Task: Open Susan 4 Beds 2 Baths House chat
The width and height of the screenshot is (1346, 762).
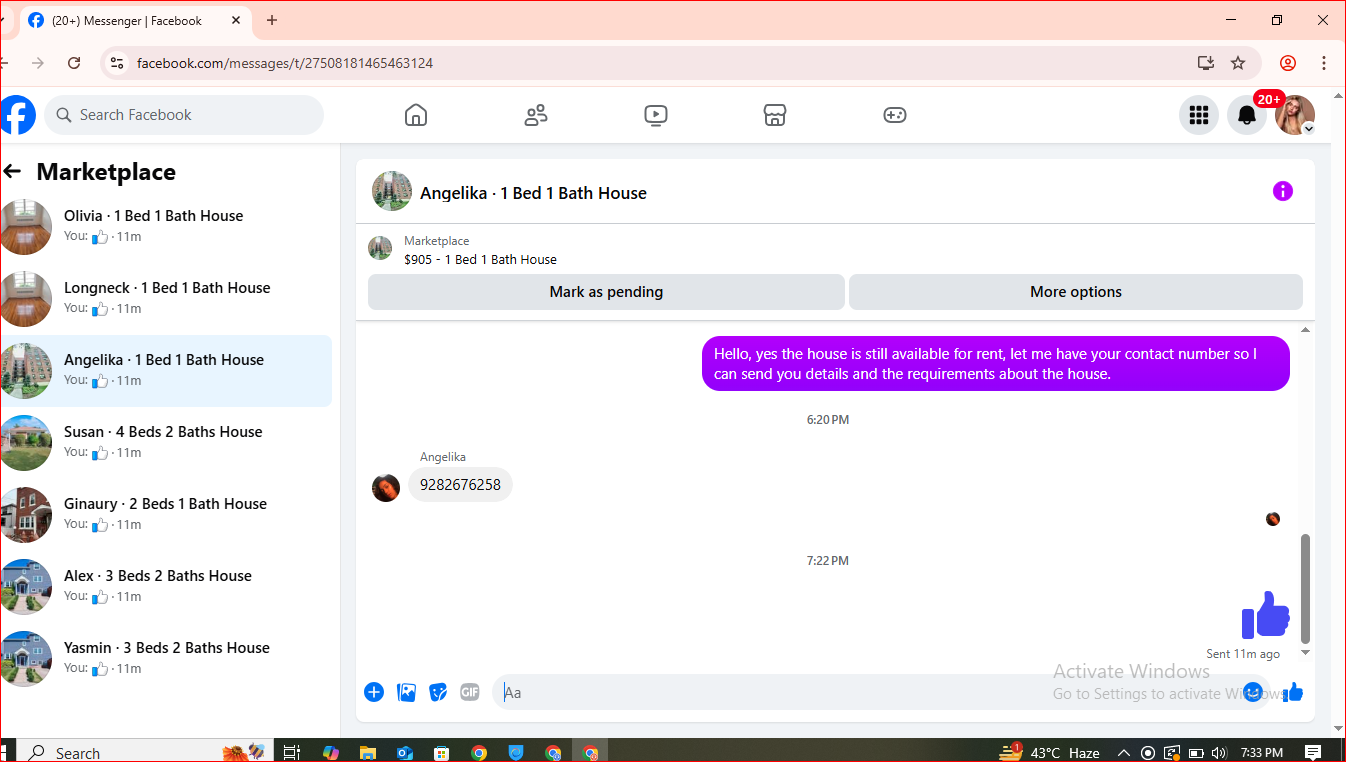Action: coord(166,443)
